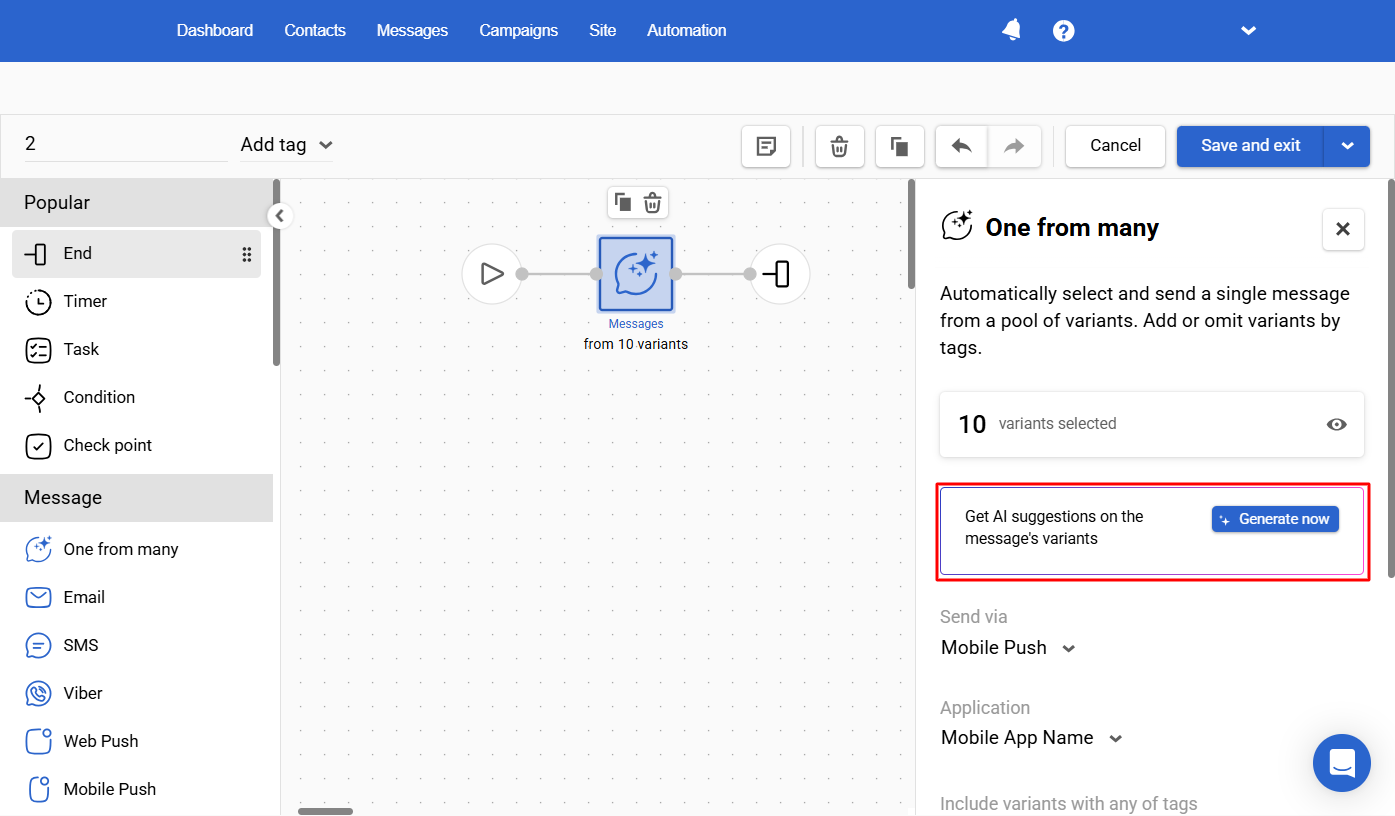This screenshot has height=816, width=1395.
Task: Open the notifications bell
Action: click(1012, 30)
